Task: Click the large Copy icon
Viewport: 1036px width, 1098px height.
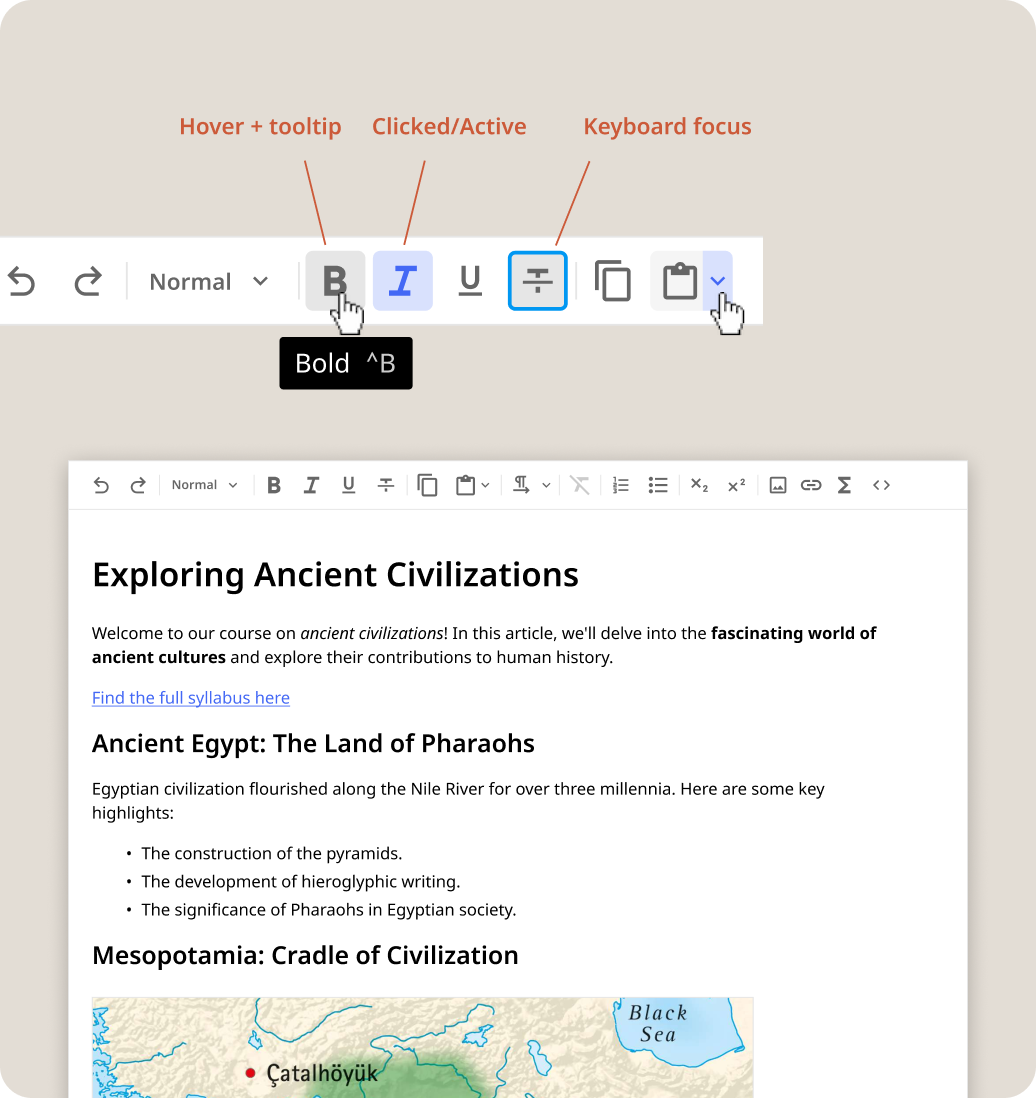Action: [613, 281]
